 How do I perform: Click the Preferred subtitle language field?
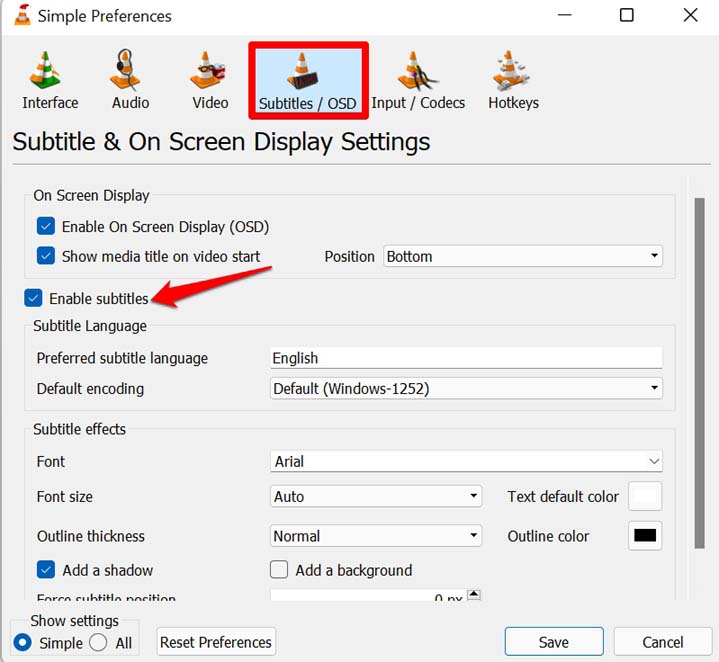[466, 358]
